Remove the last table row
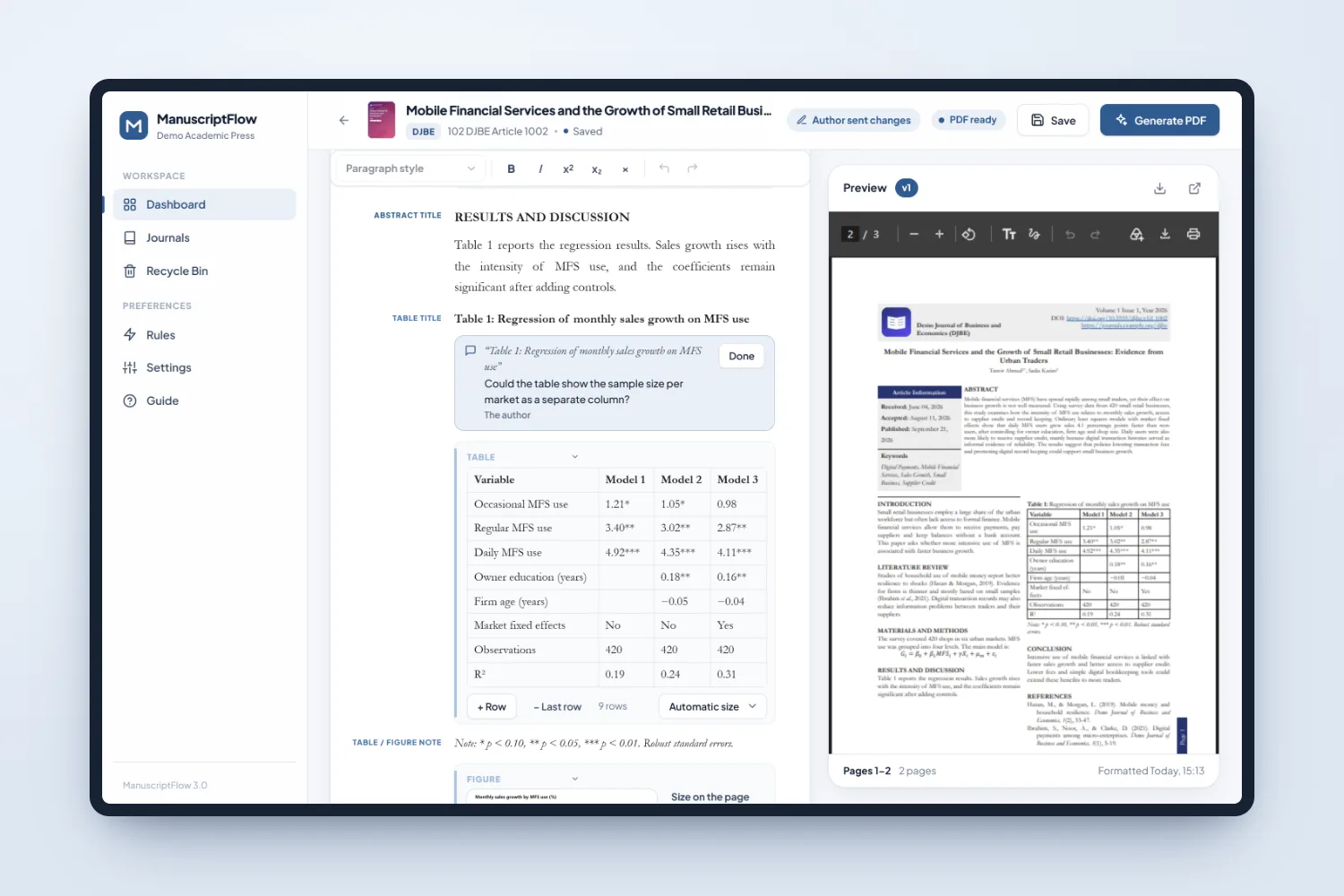 pyautogui.click(x=557, y=706)
